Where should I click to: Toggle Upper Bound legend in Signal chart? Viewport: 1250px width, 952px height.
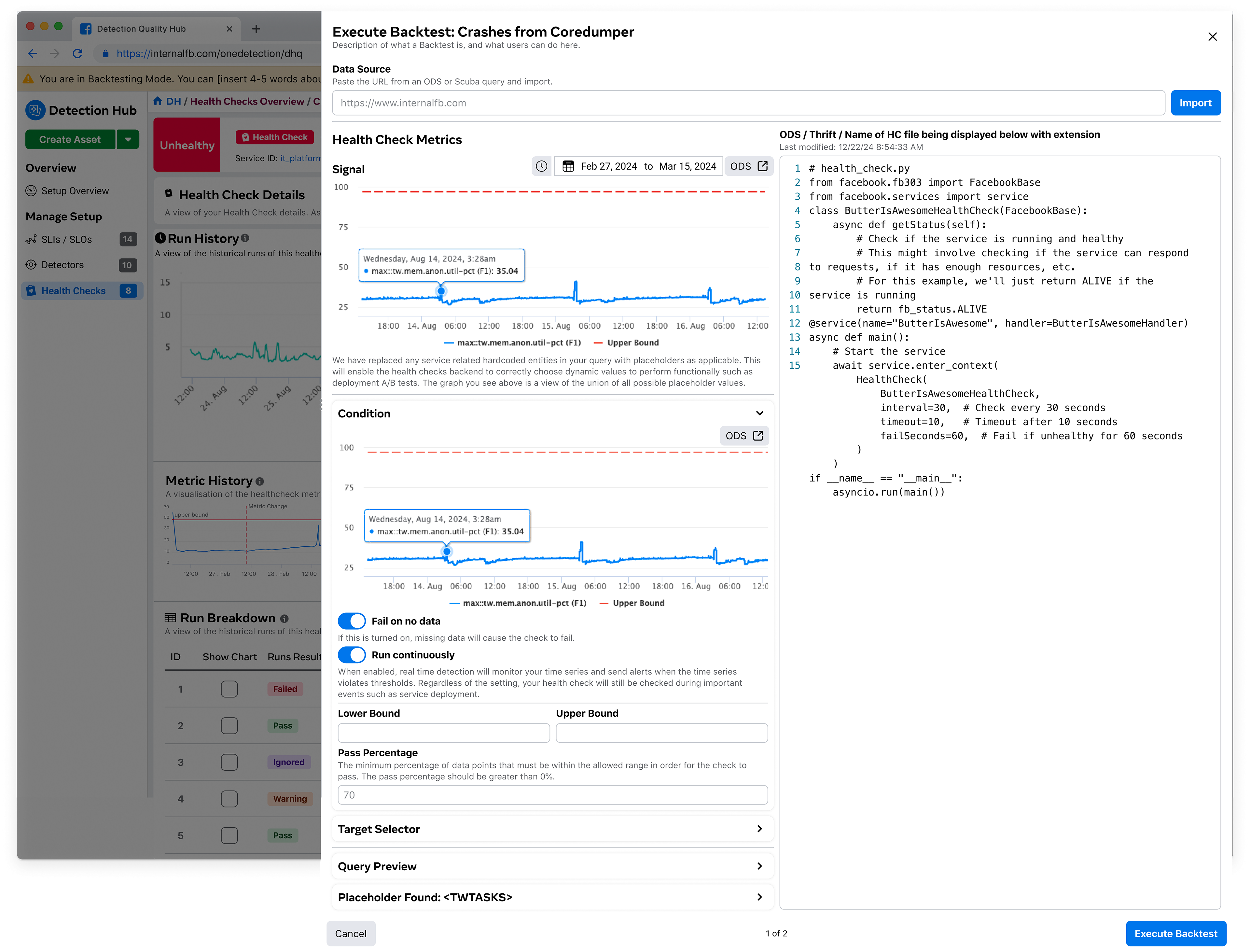pos(626,342)
